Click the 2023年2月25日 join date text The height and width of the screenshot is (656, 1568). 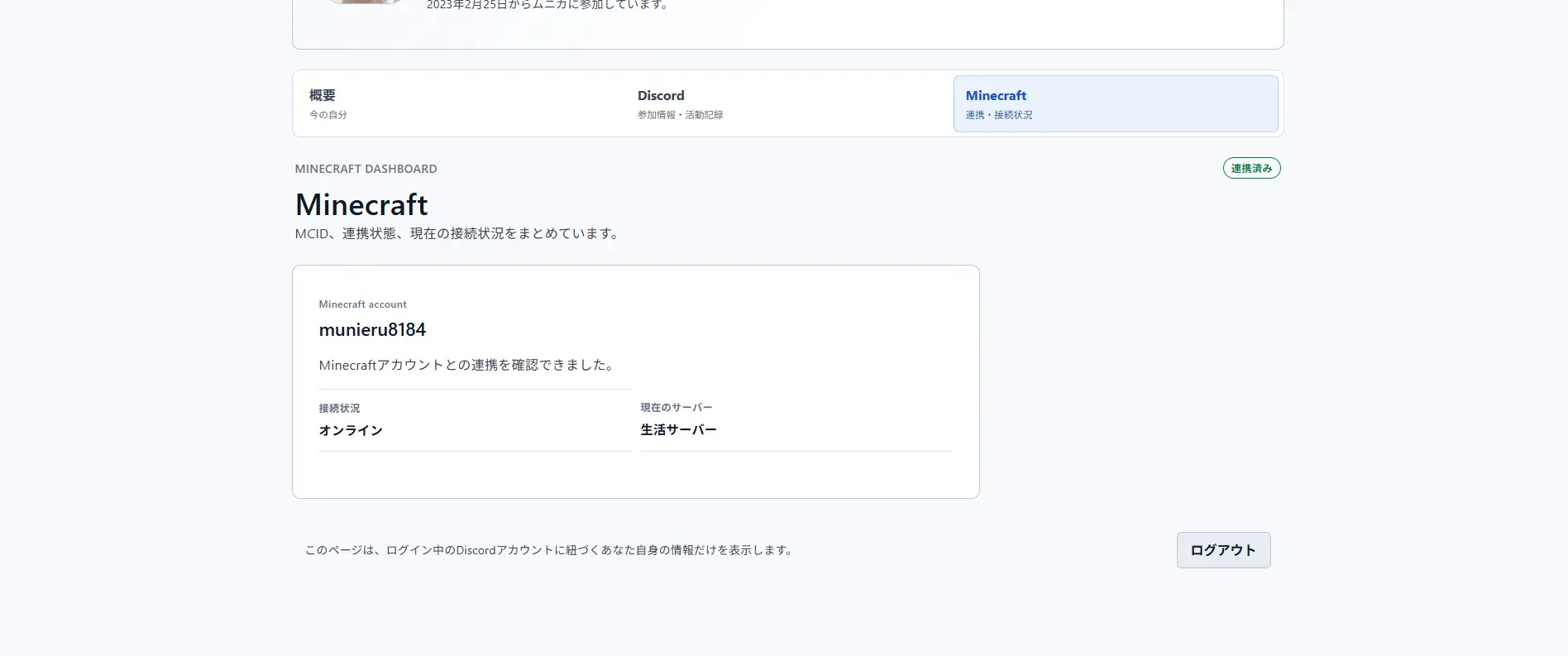pyautogui.click(x=548, y=5)
